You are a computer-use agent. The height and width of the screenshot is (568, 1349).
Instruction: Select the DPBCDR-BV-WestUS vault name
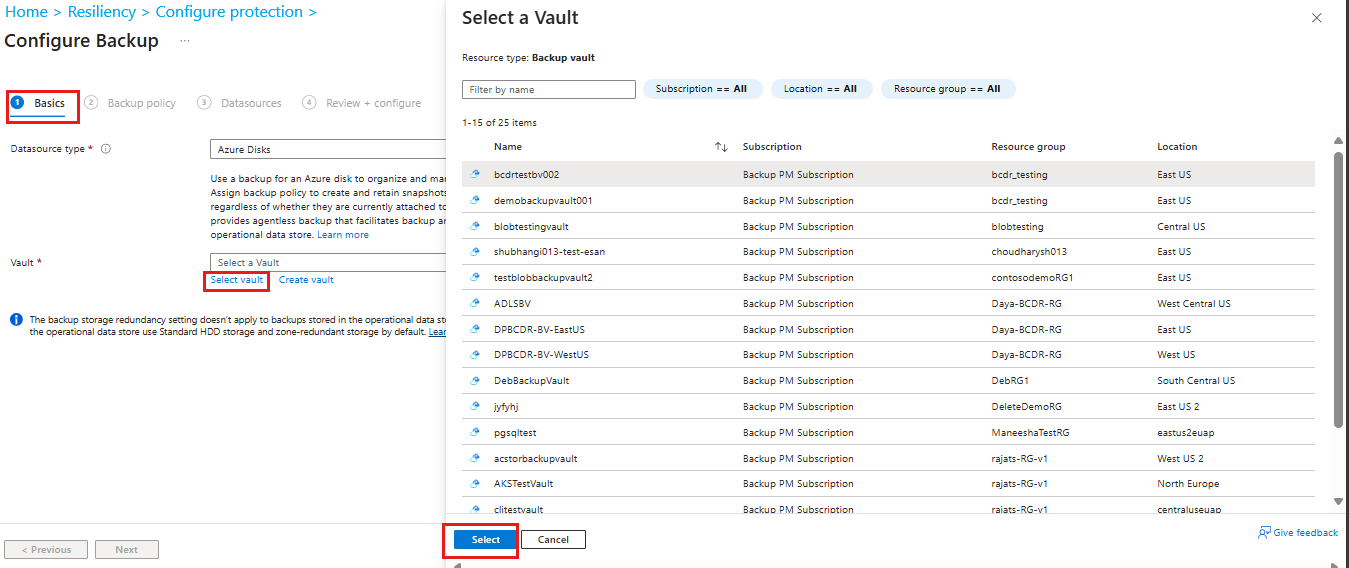pyautogui.click(x=541, y=355)
